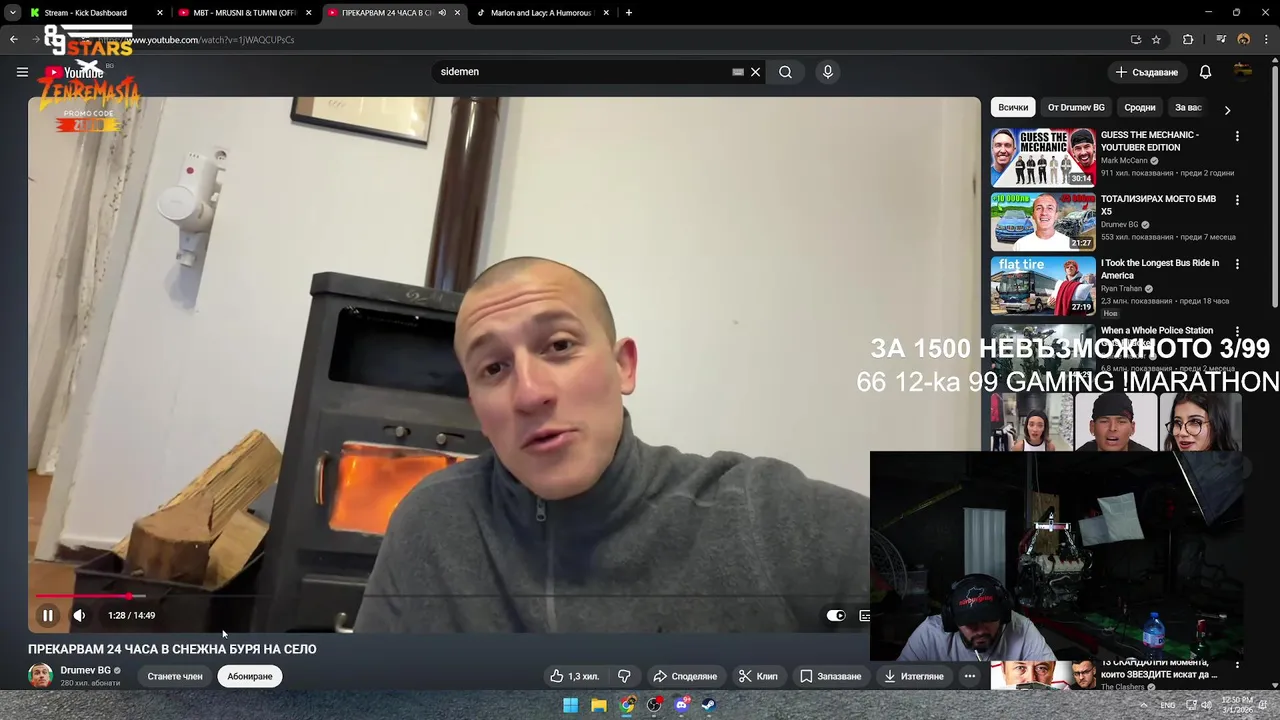Screen dimensions: 1280x720
Task: Open 'I Took the Longest Bus Ride' thumbnail
Action: pos(1043,285)
